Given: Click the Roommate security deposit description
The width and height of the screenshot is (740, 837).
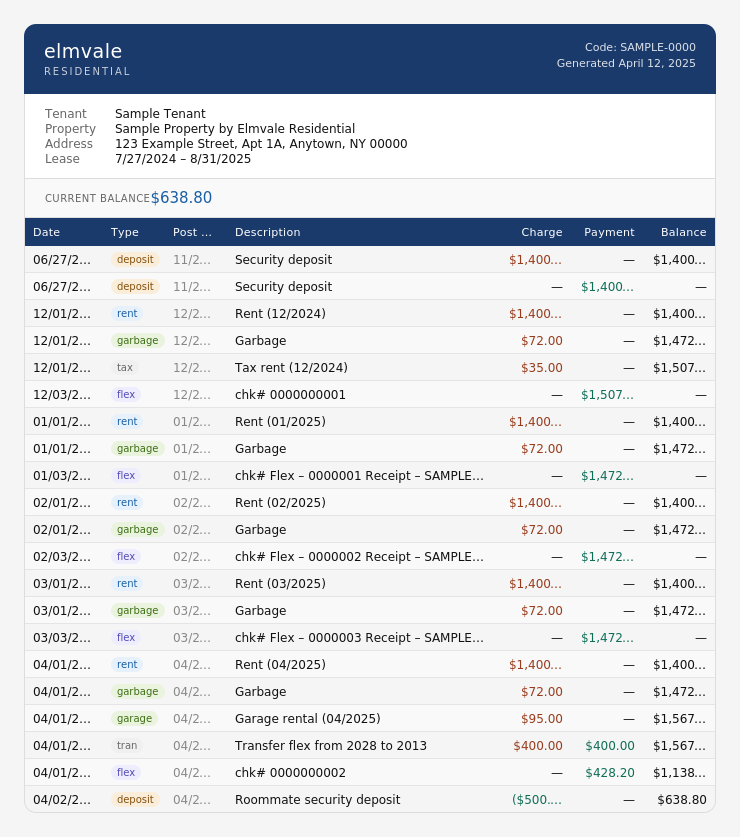Looking at the screenshot, I should [317, 800].
